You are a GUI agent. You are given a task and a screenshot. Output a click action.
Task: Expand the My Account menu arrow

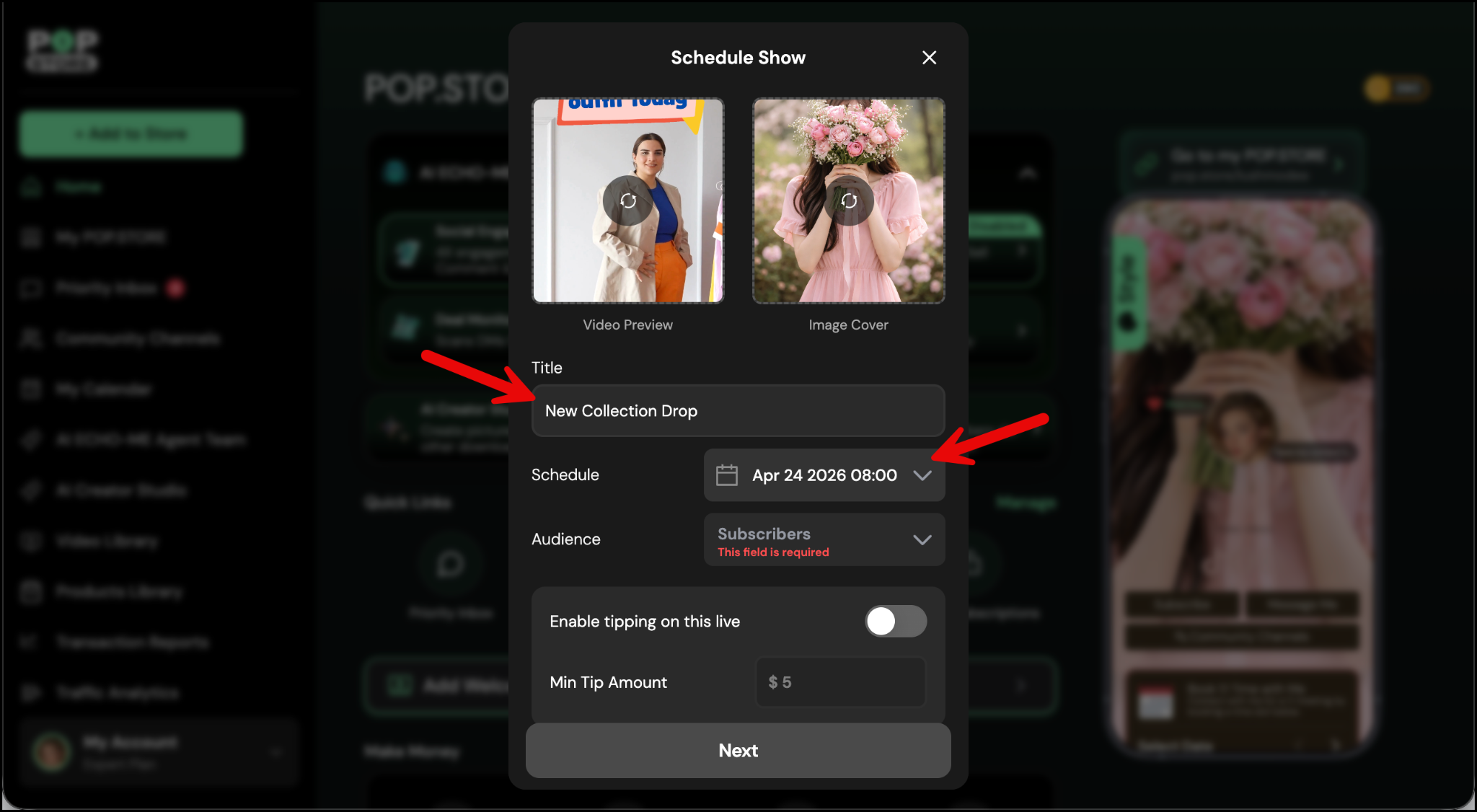[276, 752]
